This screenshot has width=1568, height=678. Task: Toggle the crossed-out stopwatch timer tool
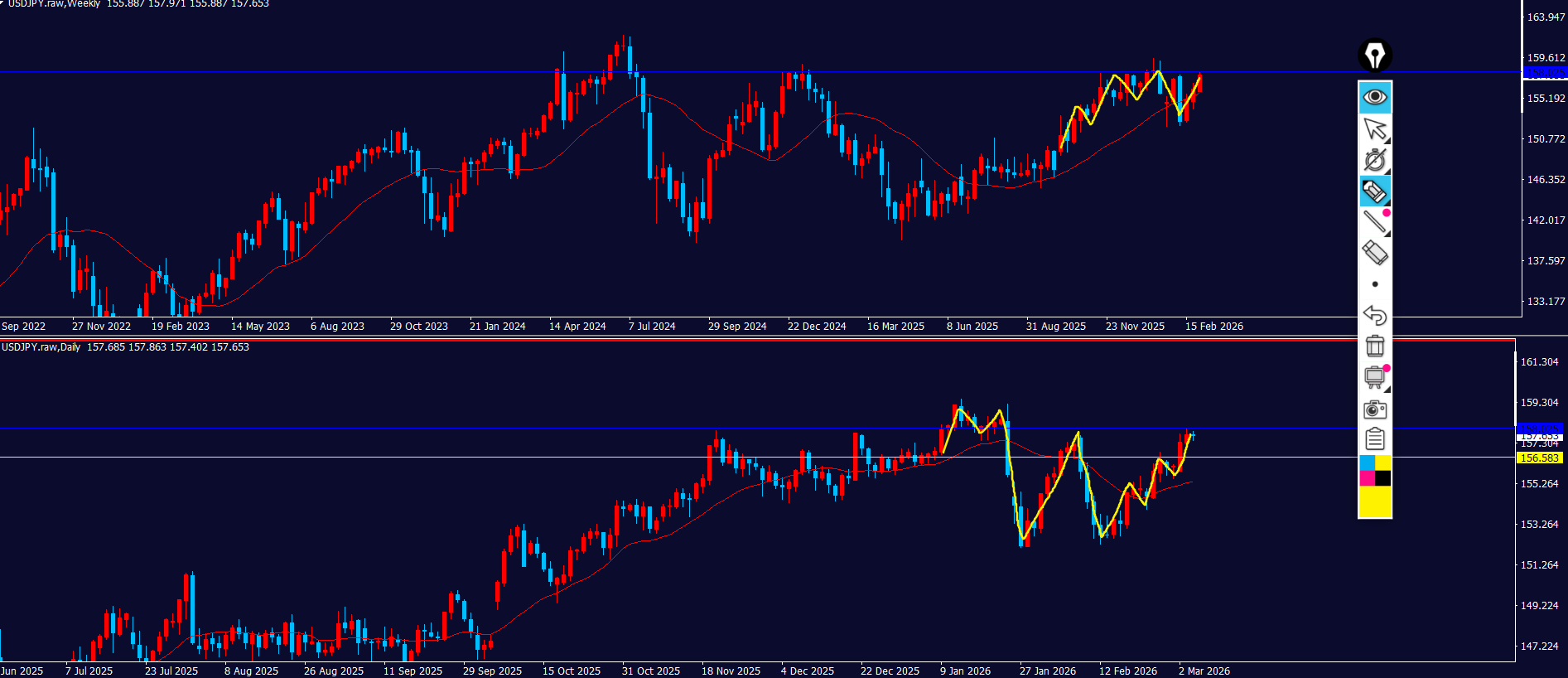click(1374, 160)
